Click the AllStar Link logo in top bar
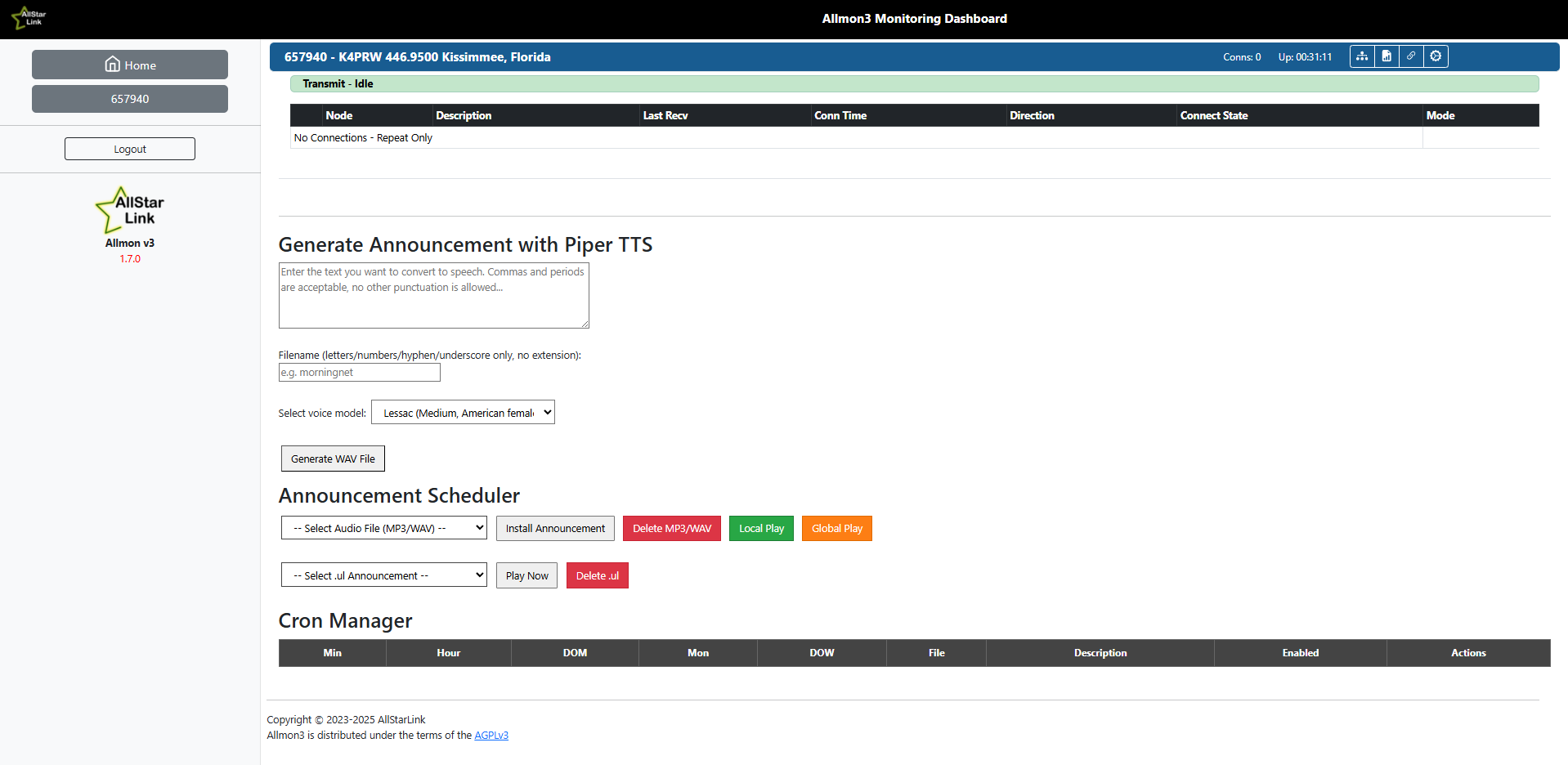Viewport: 1568px width, 765px height. point(29,18)
